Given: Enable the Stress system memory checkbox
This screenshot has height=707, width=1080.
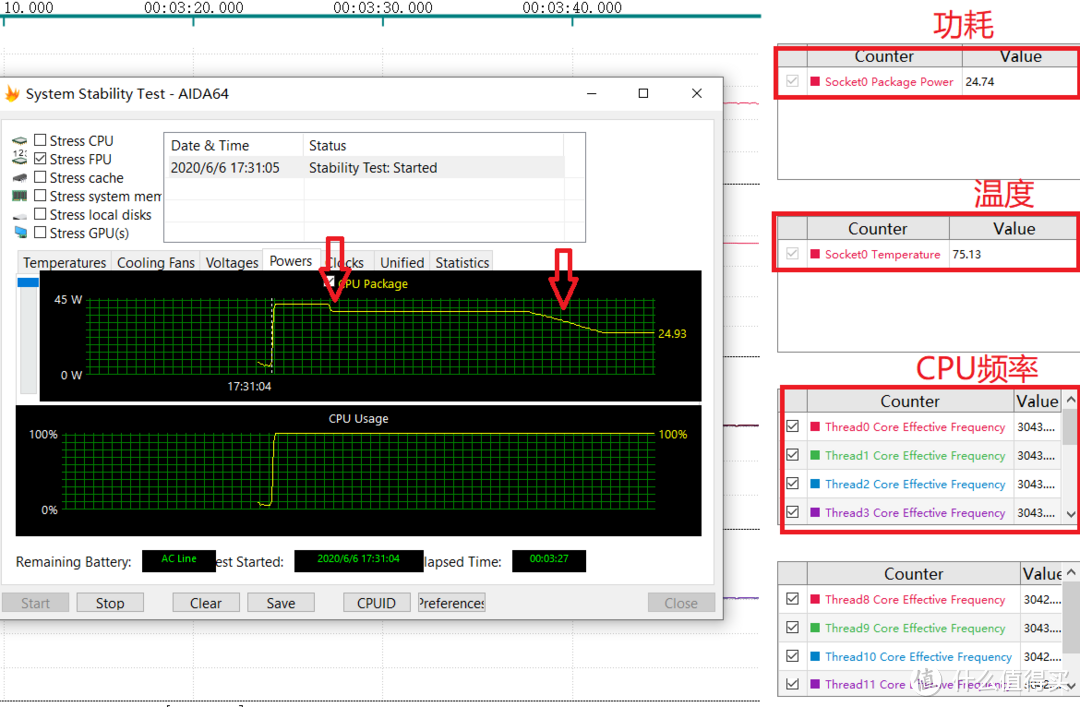Looking at the screenshot, I should [41, 196].
